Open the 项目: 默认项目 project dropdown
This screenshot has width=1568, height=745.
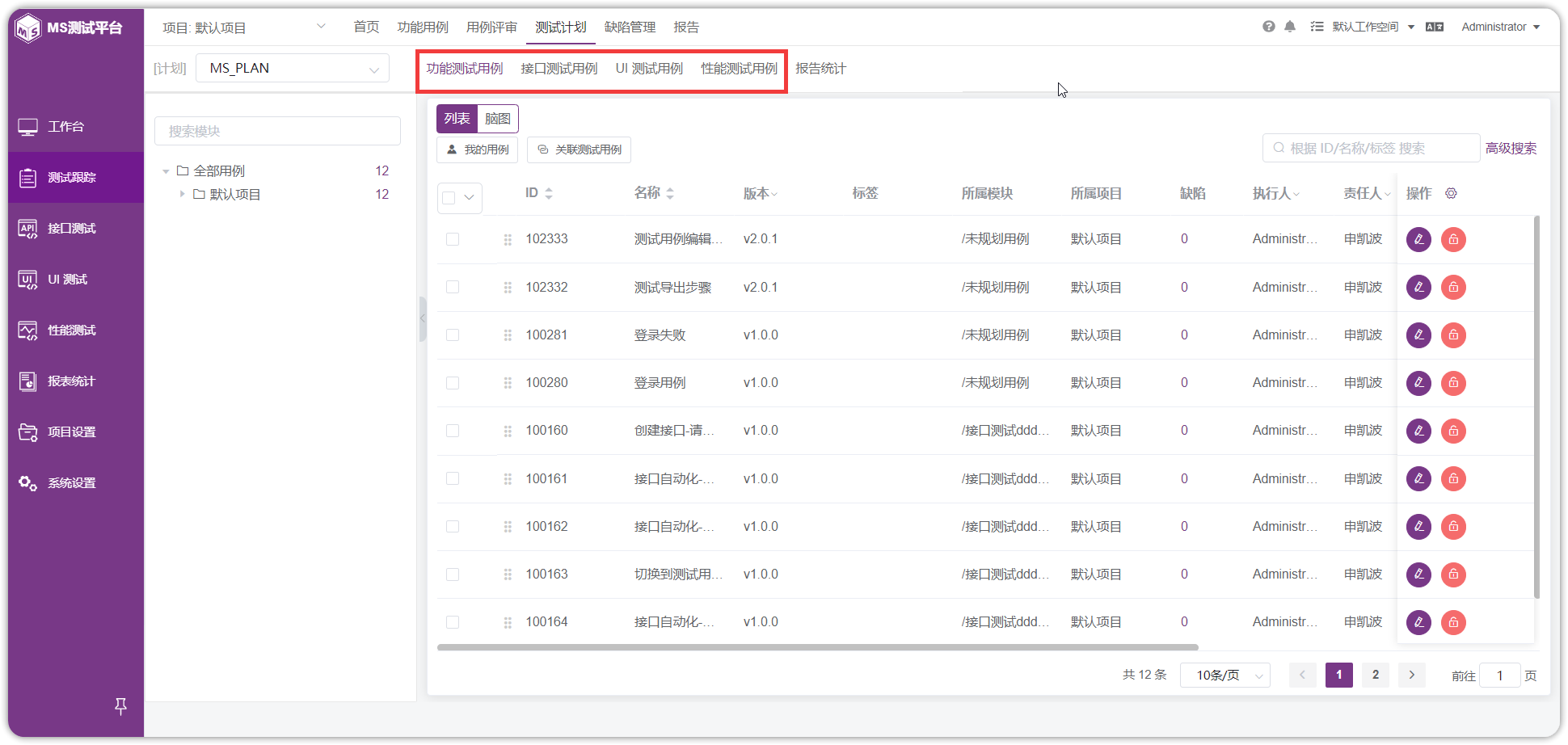point(243,27)
